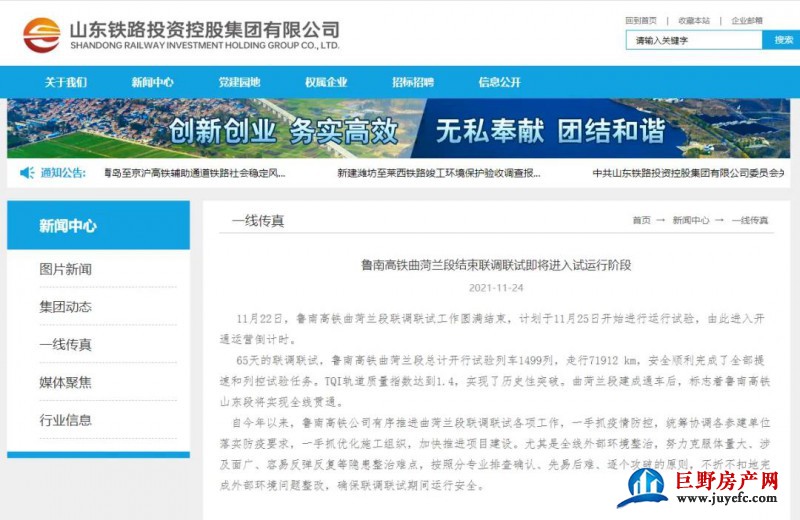Open notice about 中共山东铁路投资控股集团

pyautogui.click(x=688, y=174)
